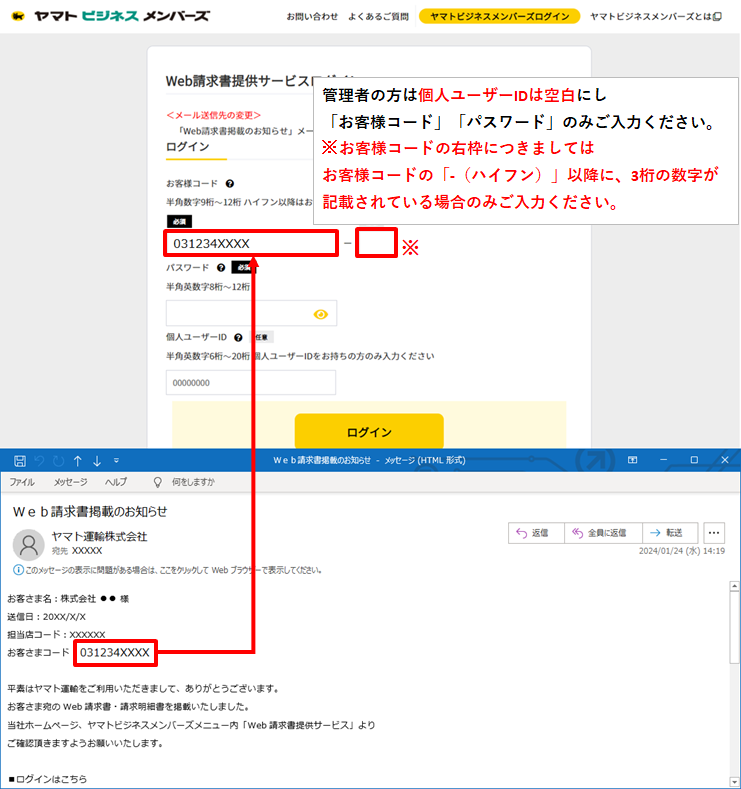
Task: Open the メッセージ ribbon tab
Action: pos(70,482)
